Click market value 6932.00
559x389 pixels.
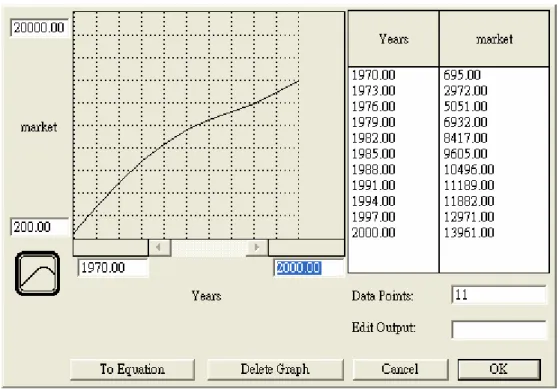click(465, 122)
